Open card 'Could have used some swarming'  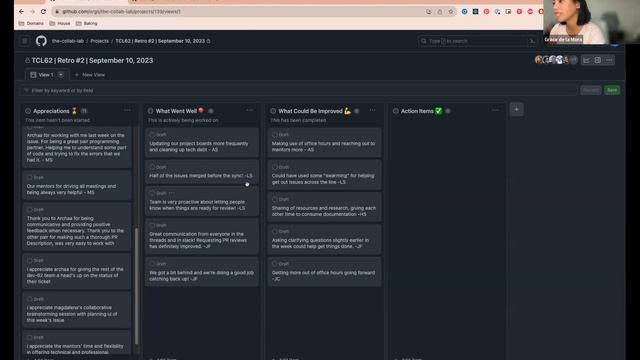pos(324,176)
